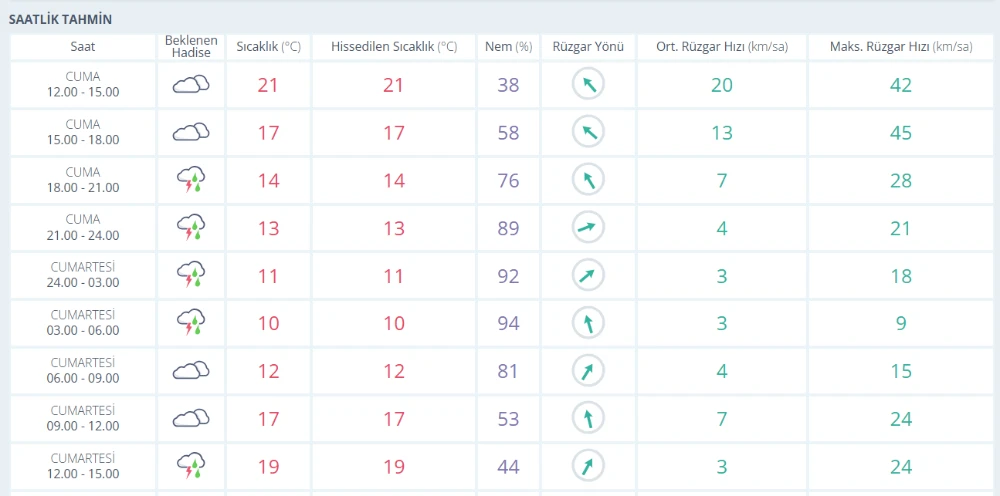Click the thunderstorm icon for Cuma 18.00 - 21.00

coord(190,180)
